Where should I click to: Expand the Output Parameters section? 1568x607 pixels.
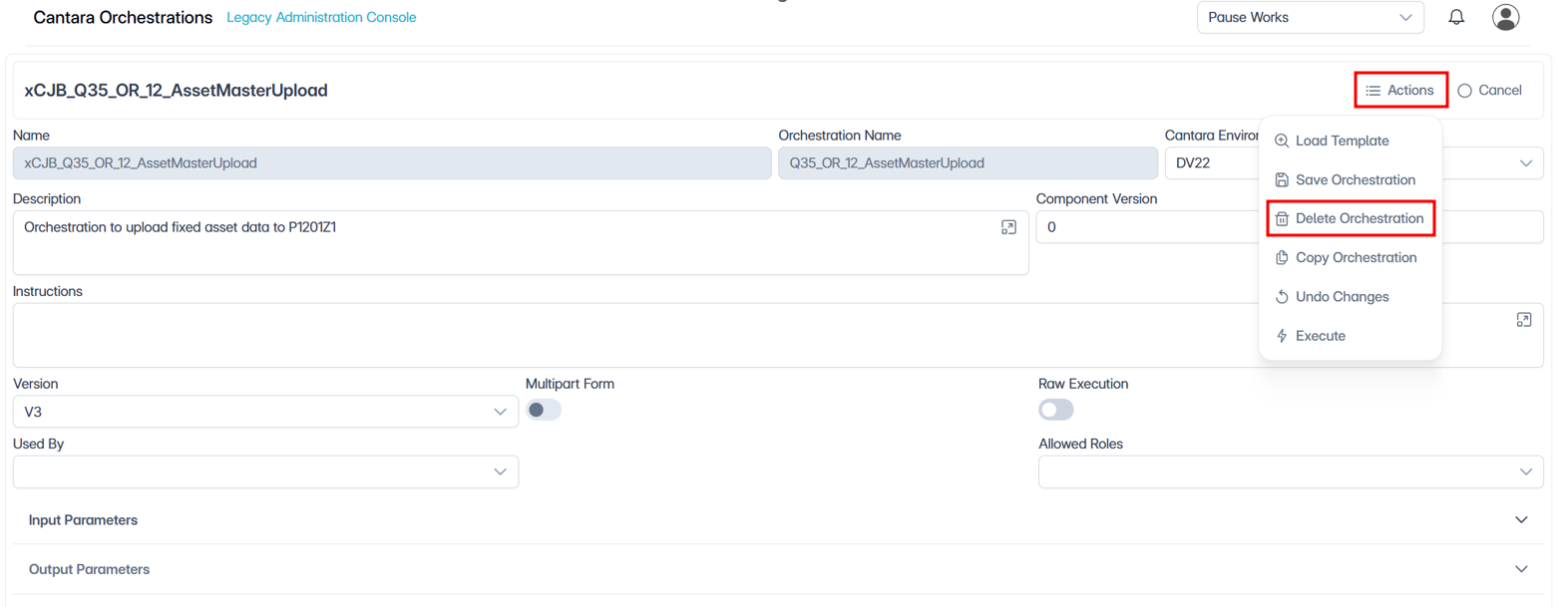(x=778, y=569)
